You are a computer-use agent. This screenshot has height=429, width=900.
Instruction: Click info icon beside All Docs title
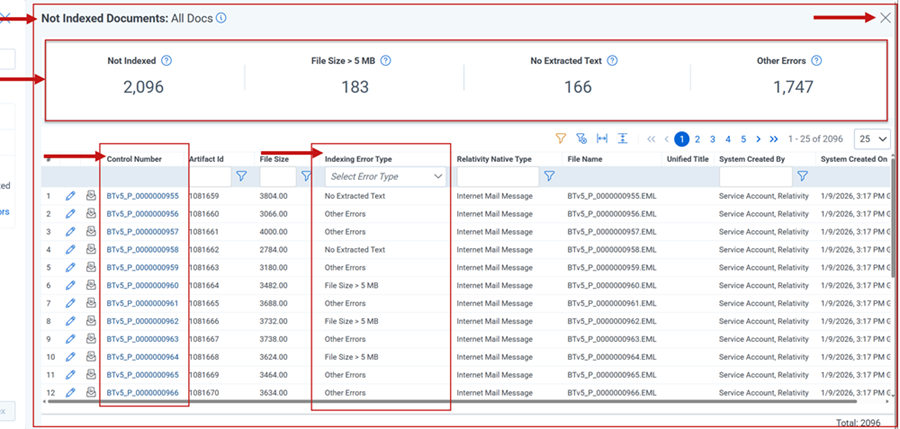click(221, 18)
